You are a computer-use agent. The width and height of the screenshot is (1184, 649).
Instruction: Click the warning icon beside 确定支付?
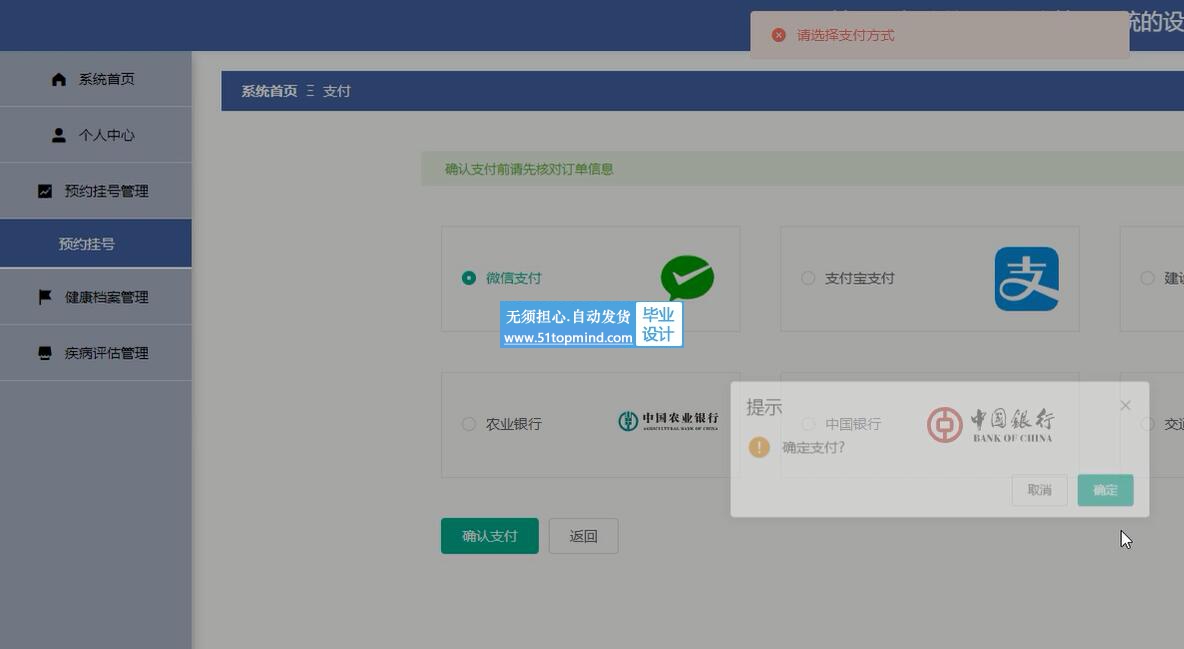click(x=759, y=447)
